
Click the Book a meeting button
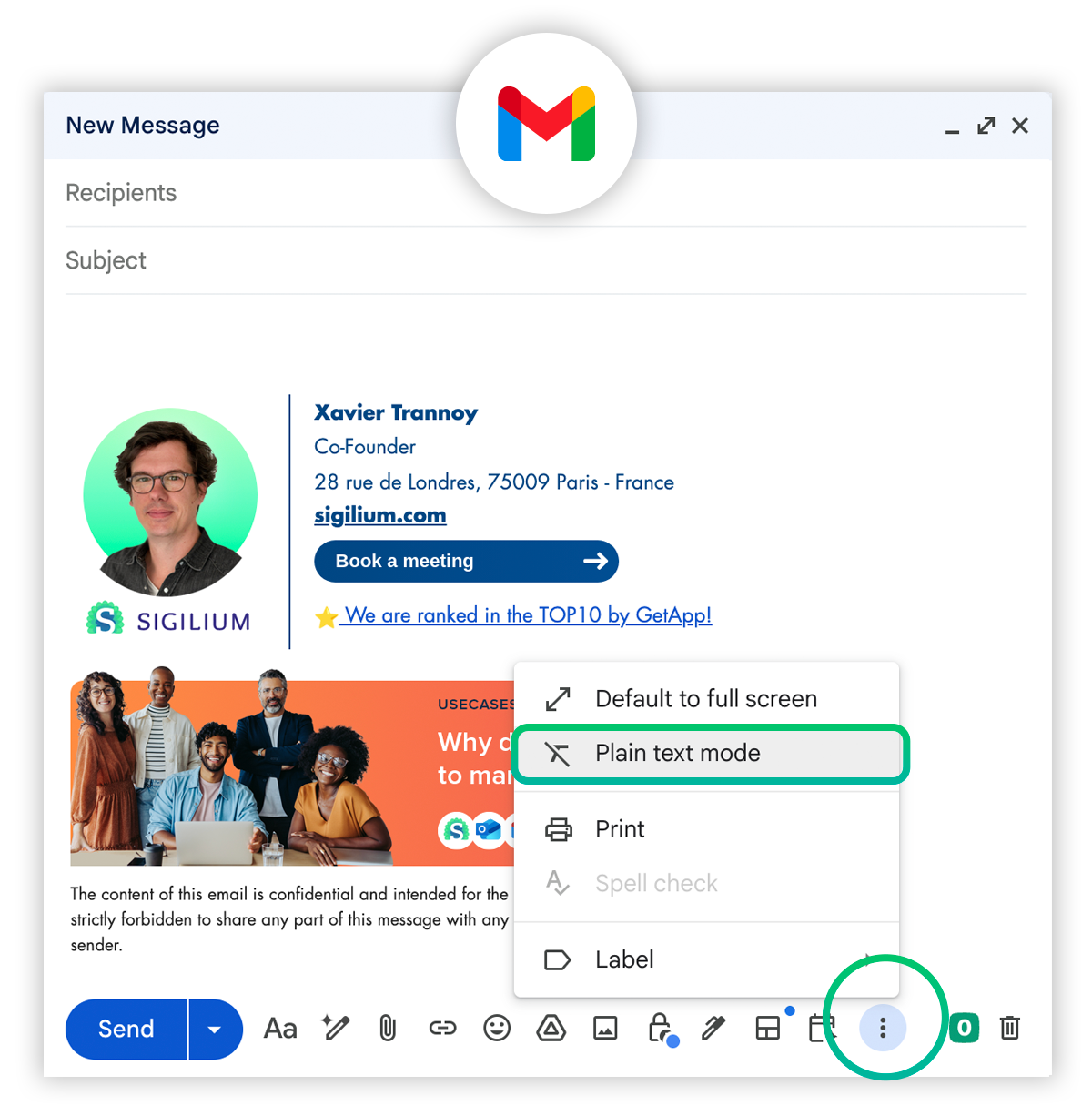pos(466,562)
